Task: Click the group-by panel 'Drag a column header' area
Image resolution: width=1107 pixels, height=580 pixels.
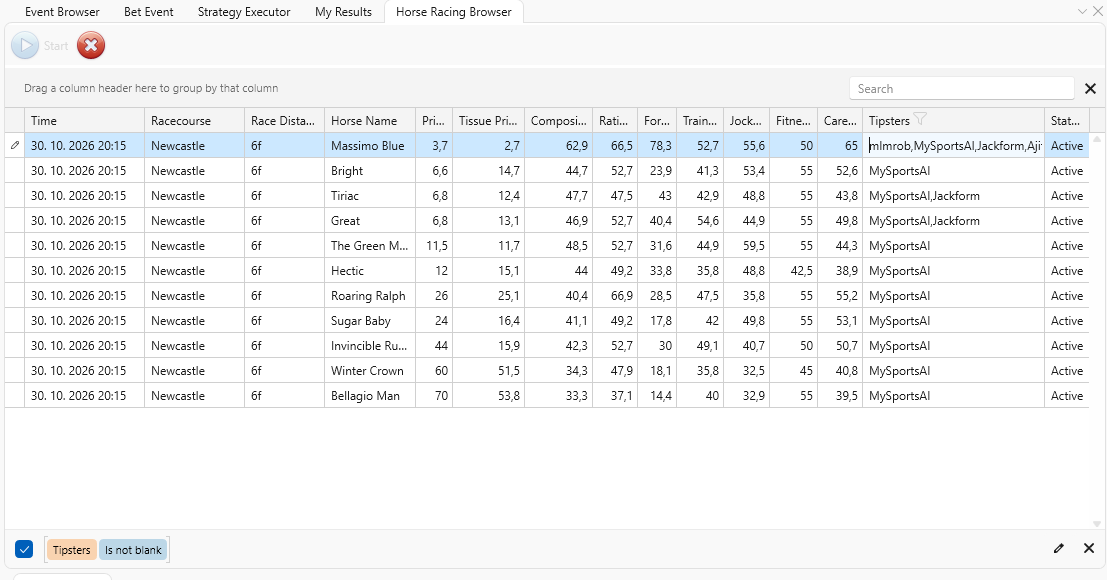Action: pyautogui.click(x=151, y=89)
